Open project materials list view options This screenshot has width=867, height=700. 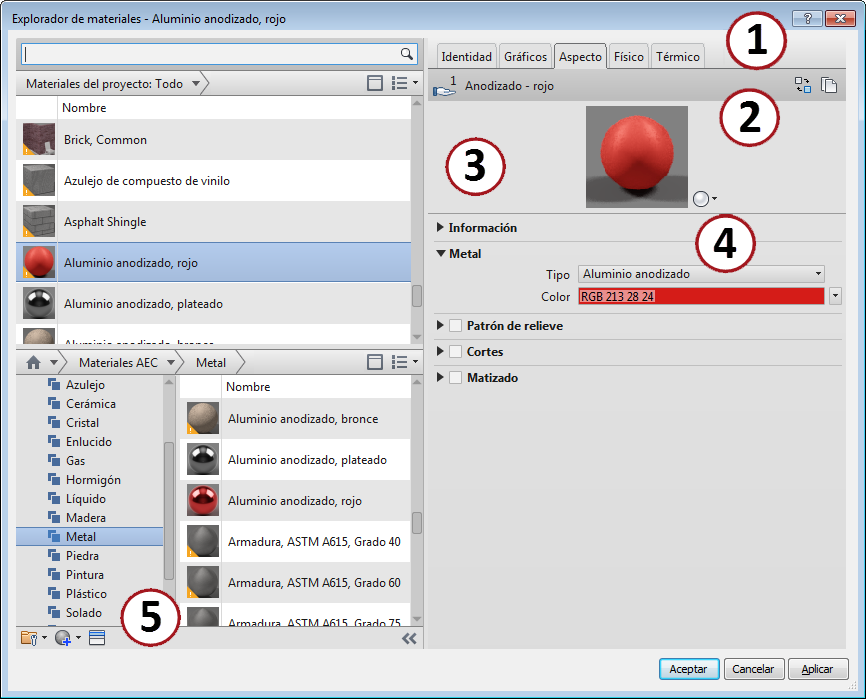pos(405,83)
